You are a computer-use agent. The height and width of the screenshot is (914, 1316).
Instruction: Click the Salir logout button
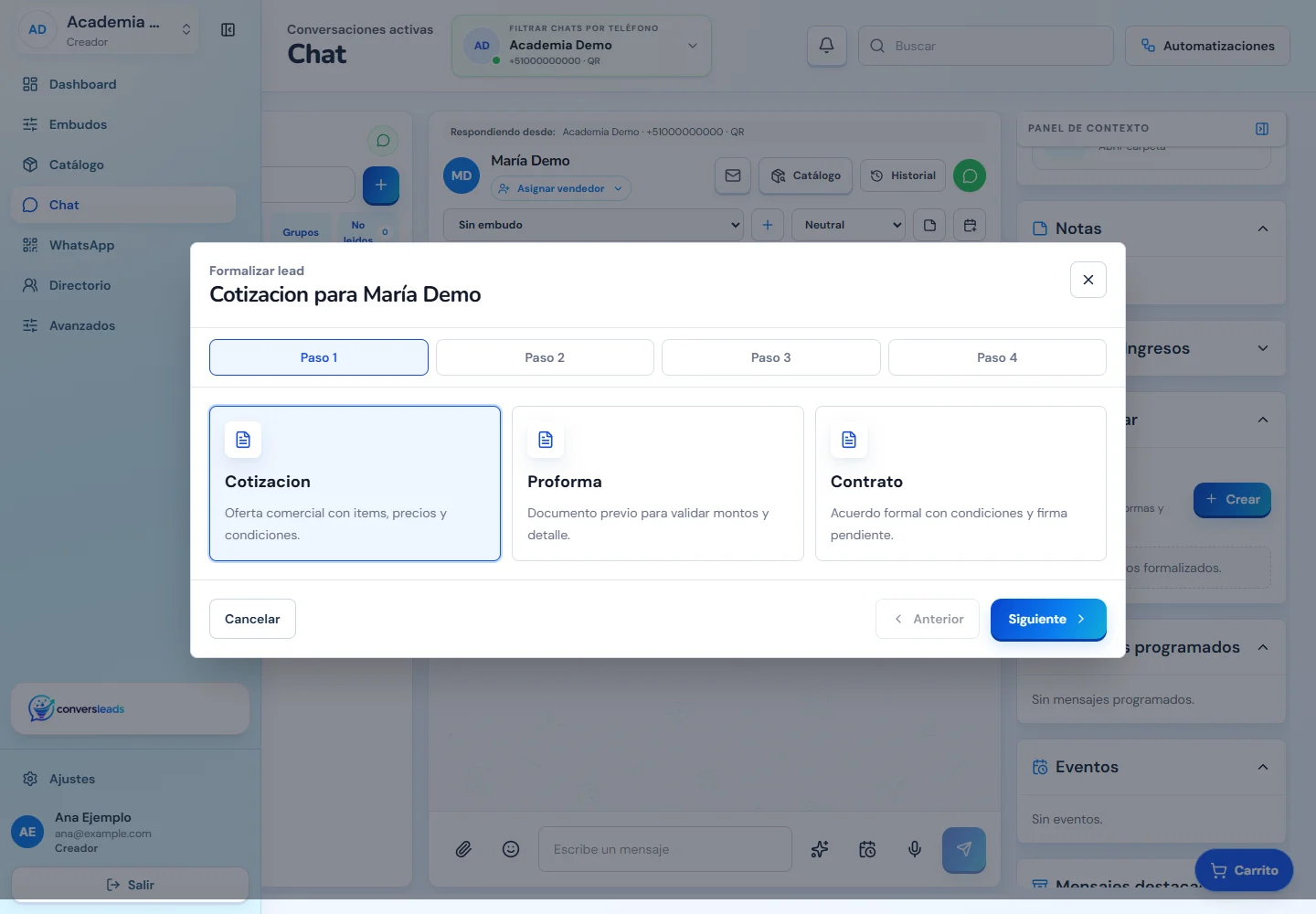click(x=130, y=885)
